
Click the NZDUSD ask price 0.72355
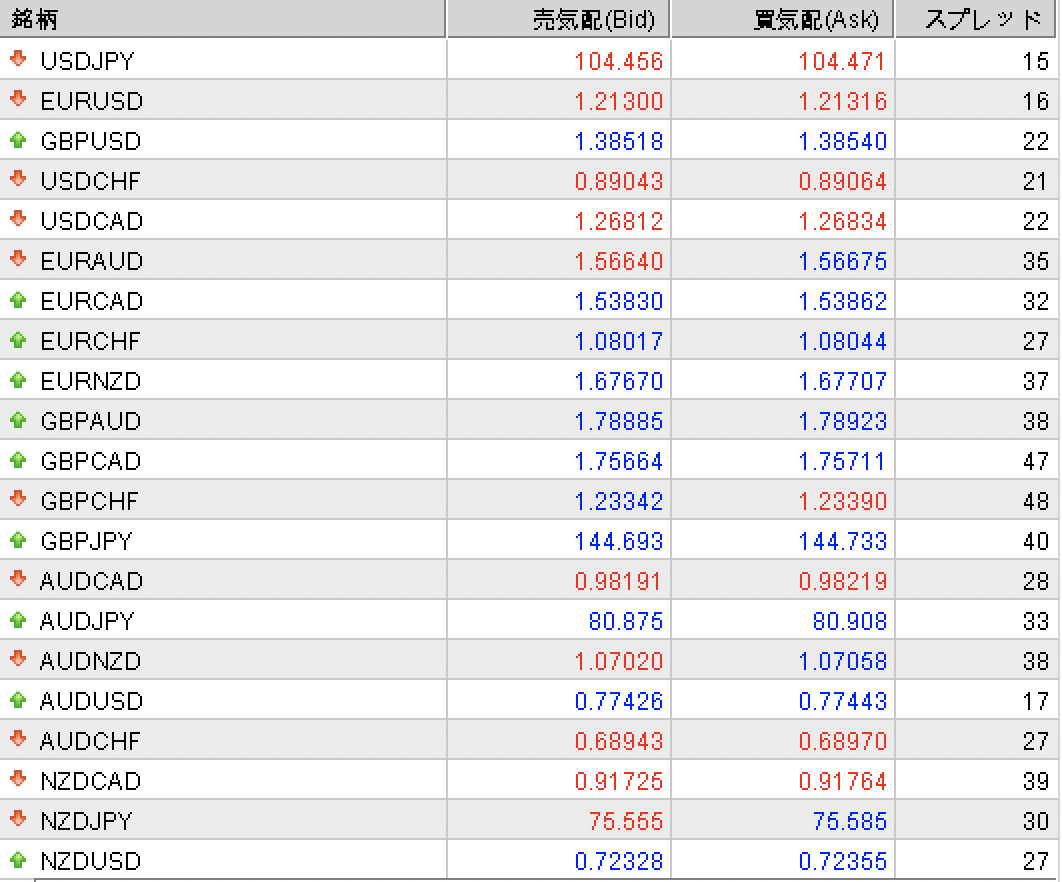point(842,860)
